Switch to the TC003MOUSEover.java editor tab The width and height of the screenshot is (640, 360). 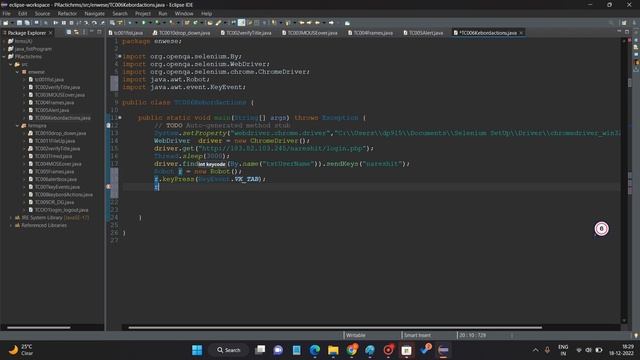(x=310, y=33)
